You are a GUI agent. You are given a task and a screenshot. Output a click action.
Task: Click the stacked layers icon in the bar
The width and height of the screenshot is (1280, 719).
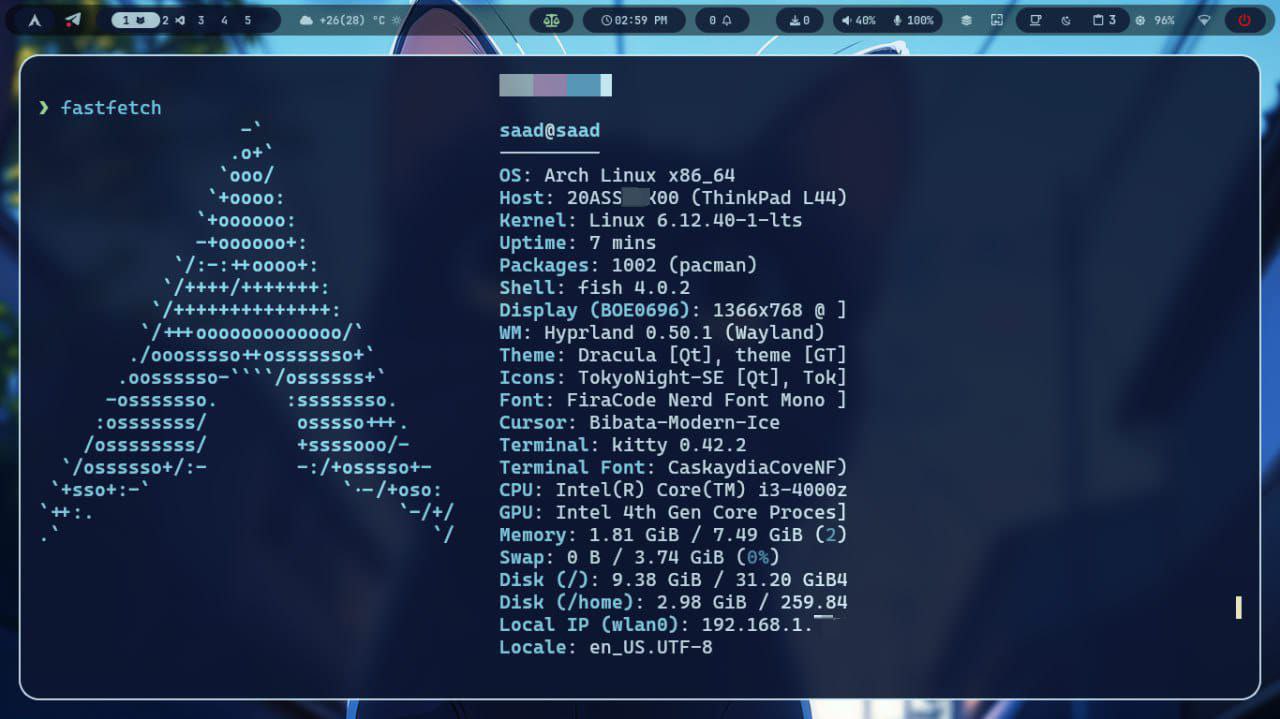pyautogui.click(x=966, y=20)
